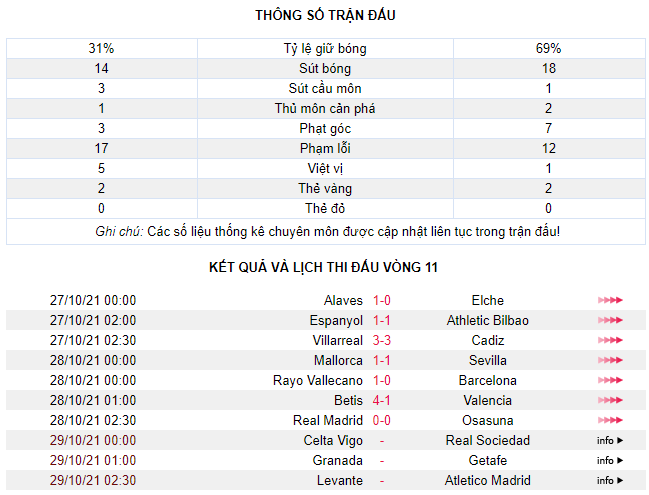This screenshot has height=495, width=649.
Task: Select the Real Madrid team name
Action: point(328,421)
